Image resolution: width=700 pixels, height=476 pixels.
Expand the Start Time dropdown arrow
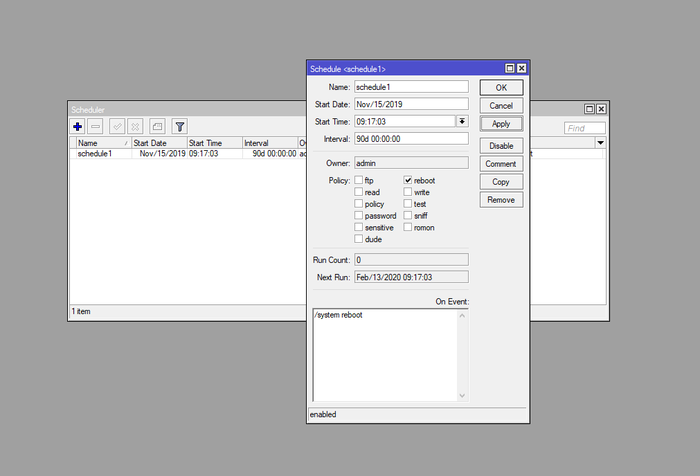[462, 121]
